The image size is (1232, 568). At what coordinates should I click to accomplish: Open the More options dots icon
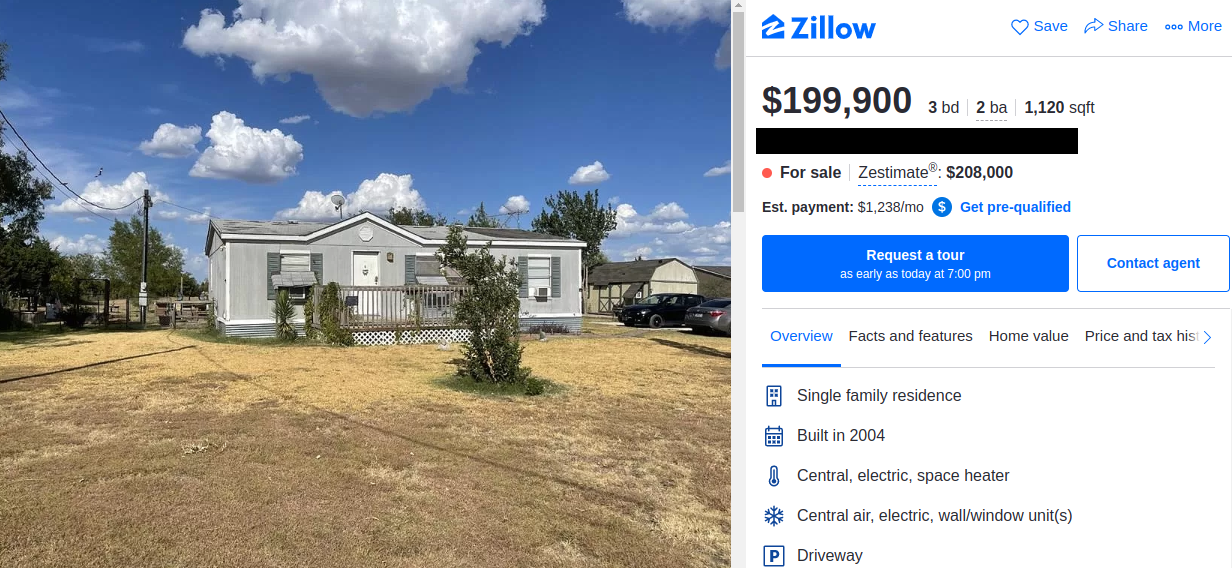pos(1174,27)
